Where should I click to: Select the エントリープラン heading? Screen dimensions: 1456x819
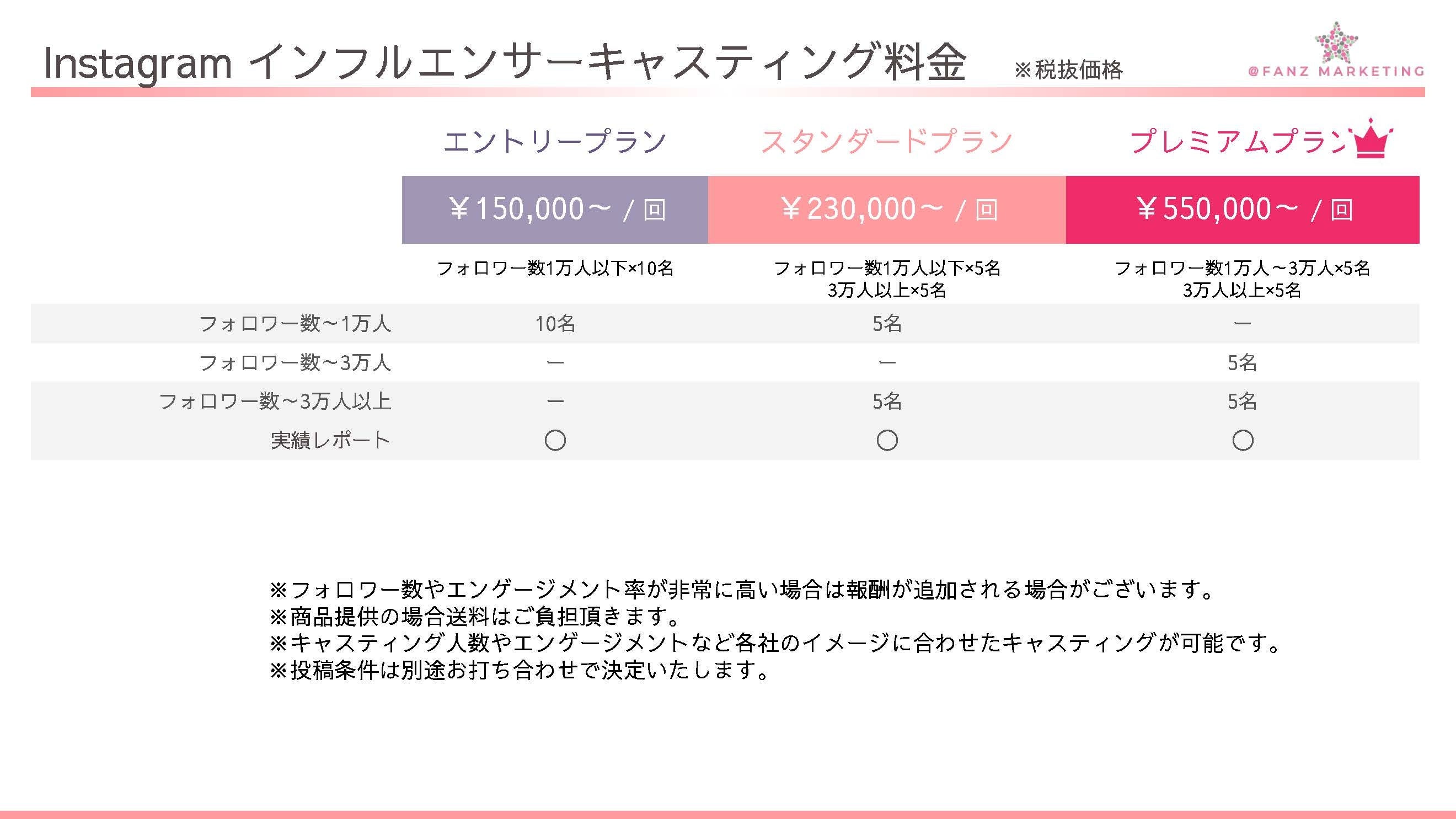(555, 141)
